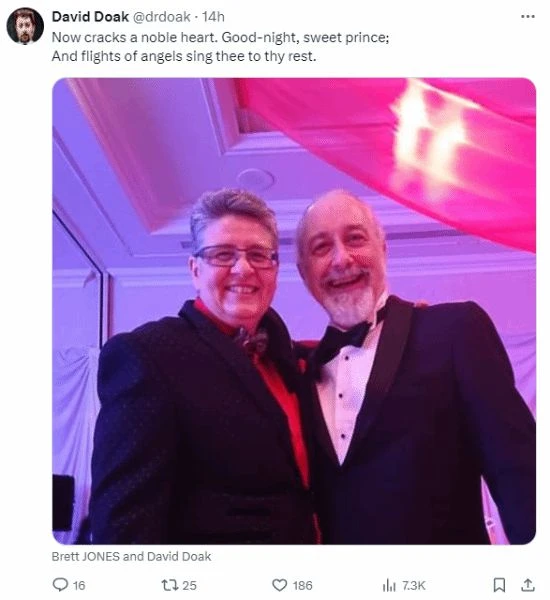The width and height of the screenshot is (550, 600).
Task: Click the repost count 25
Action: [x=189, y=585]
